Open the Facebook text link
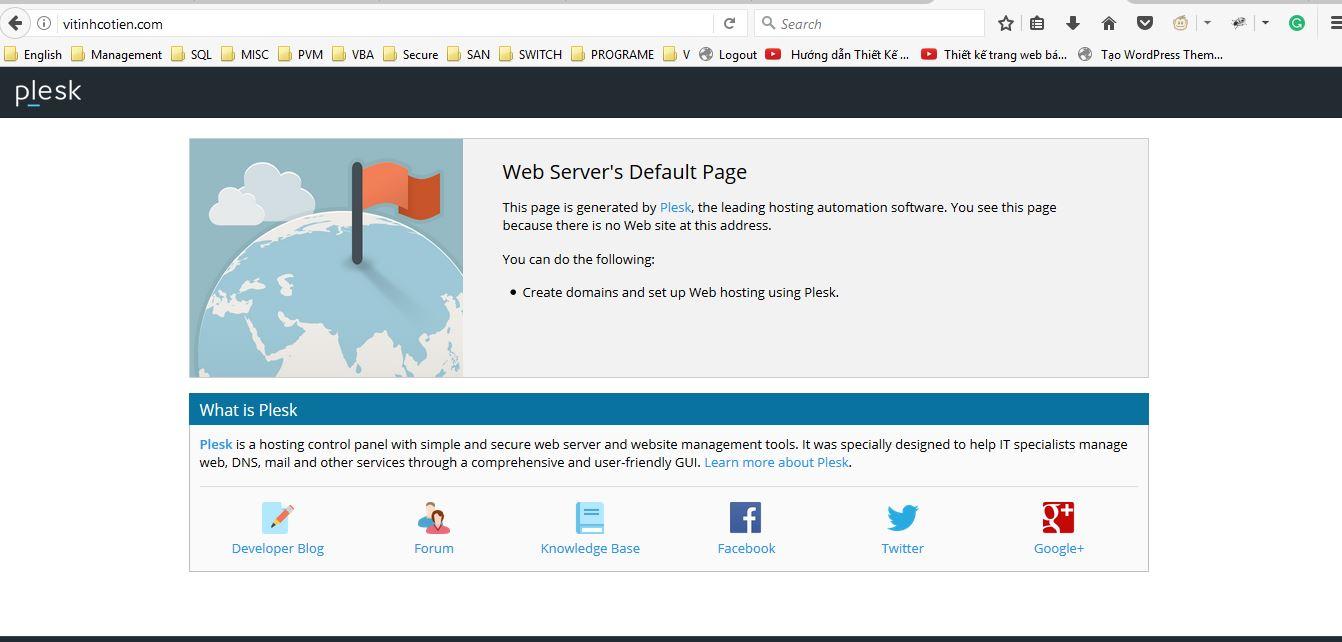1342x642 pixels. [746, 548]
